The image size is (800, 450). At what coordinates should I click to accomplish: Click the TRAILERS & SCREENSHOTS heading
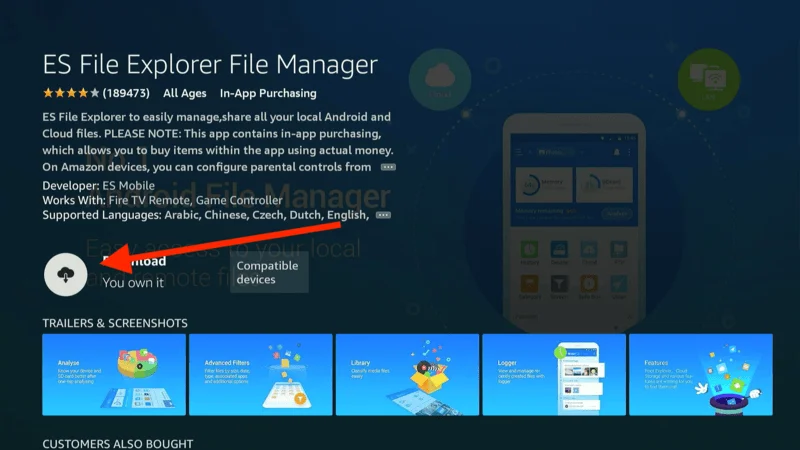pyautogui.click(x=115, y=323)
